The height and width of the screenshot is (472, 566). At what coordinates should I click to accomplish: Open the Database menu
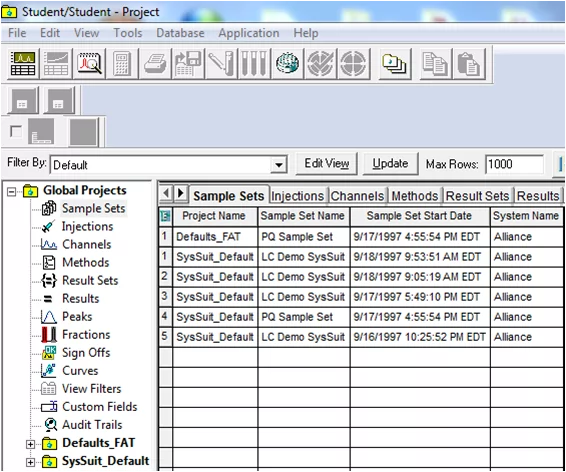(180, 33)
